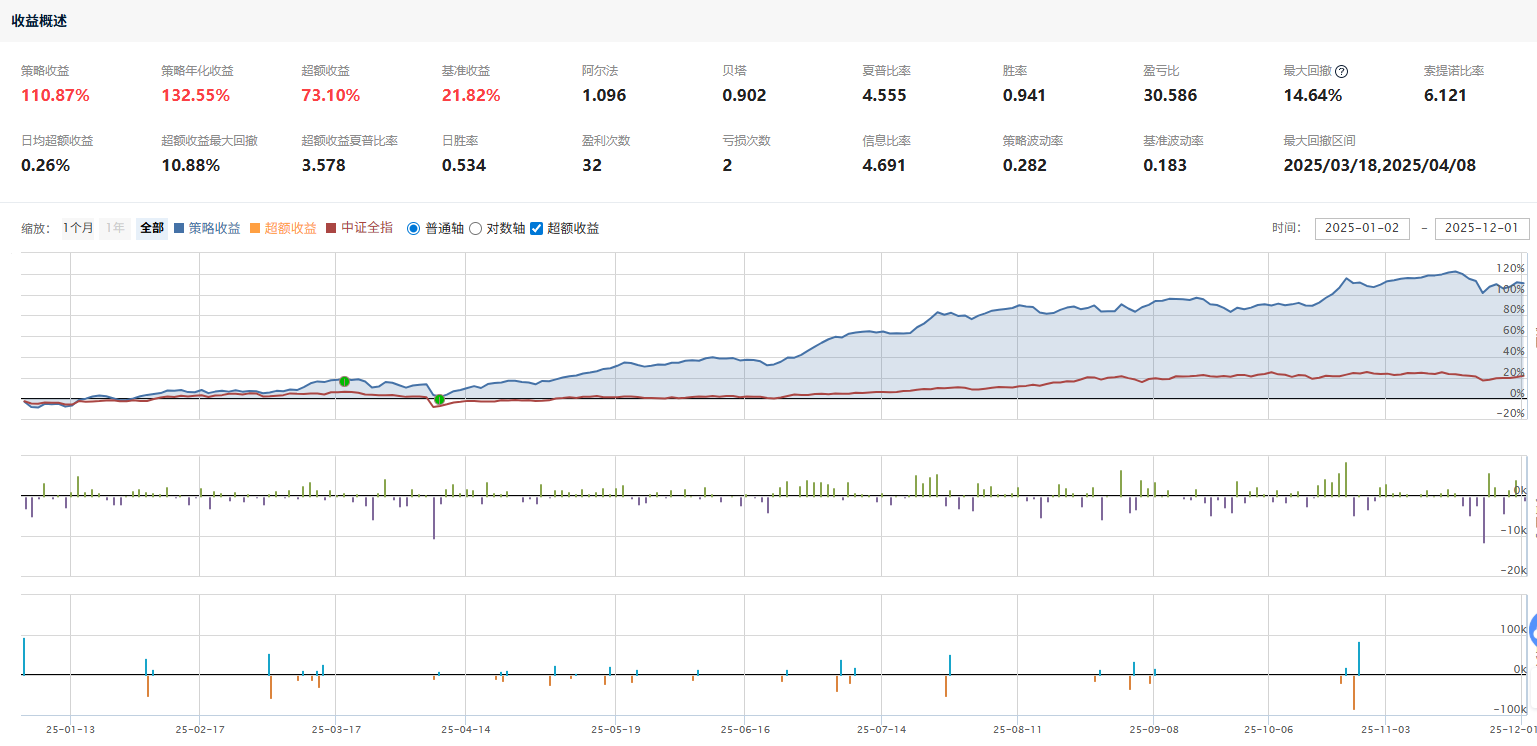Edit the end date field 2025-12-01
1537x746 pixels.
pyautogui.click(x=1482, y=228)
